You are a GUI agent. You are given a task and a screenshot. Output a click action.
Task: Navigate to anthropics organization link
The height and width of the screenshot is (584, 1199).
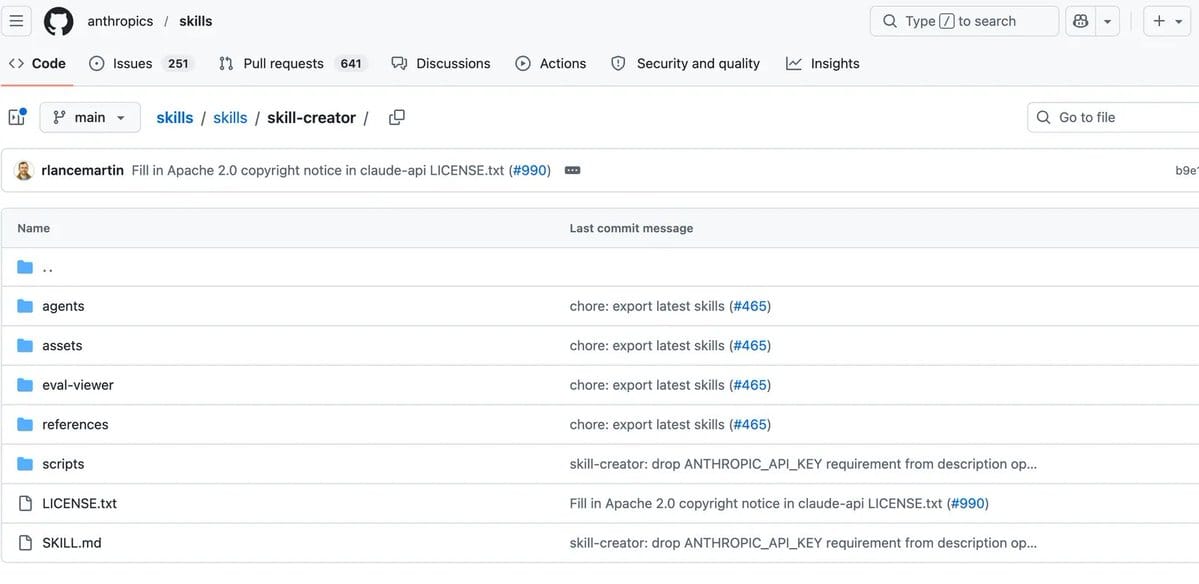click(120, 21)
